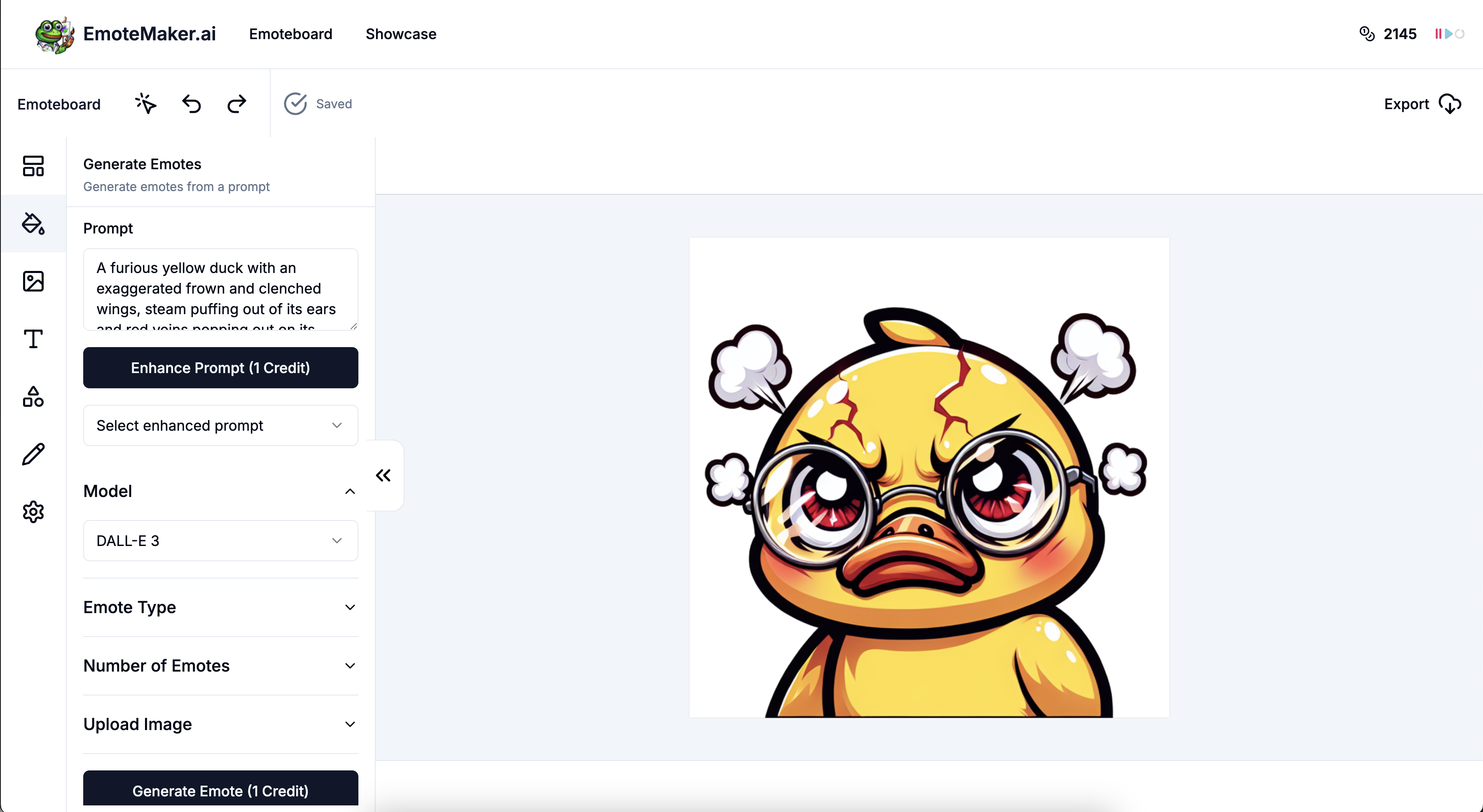Toggle the collapse sidebar arrow button
The image size is (1483, 812).
(x=384, y=476)
